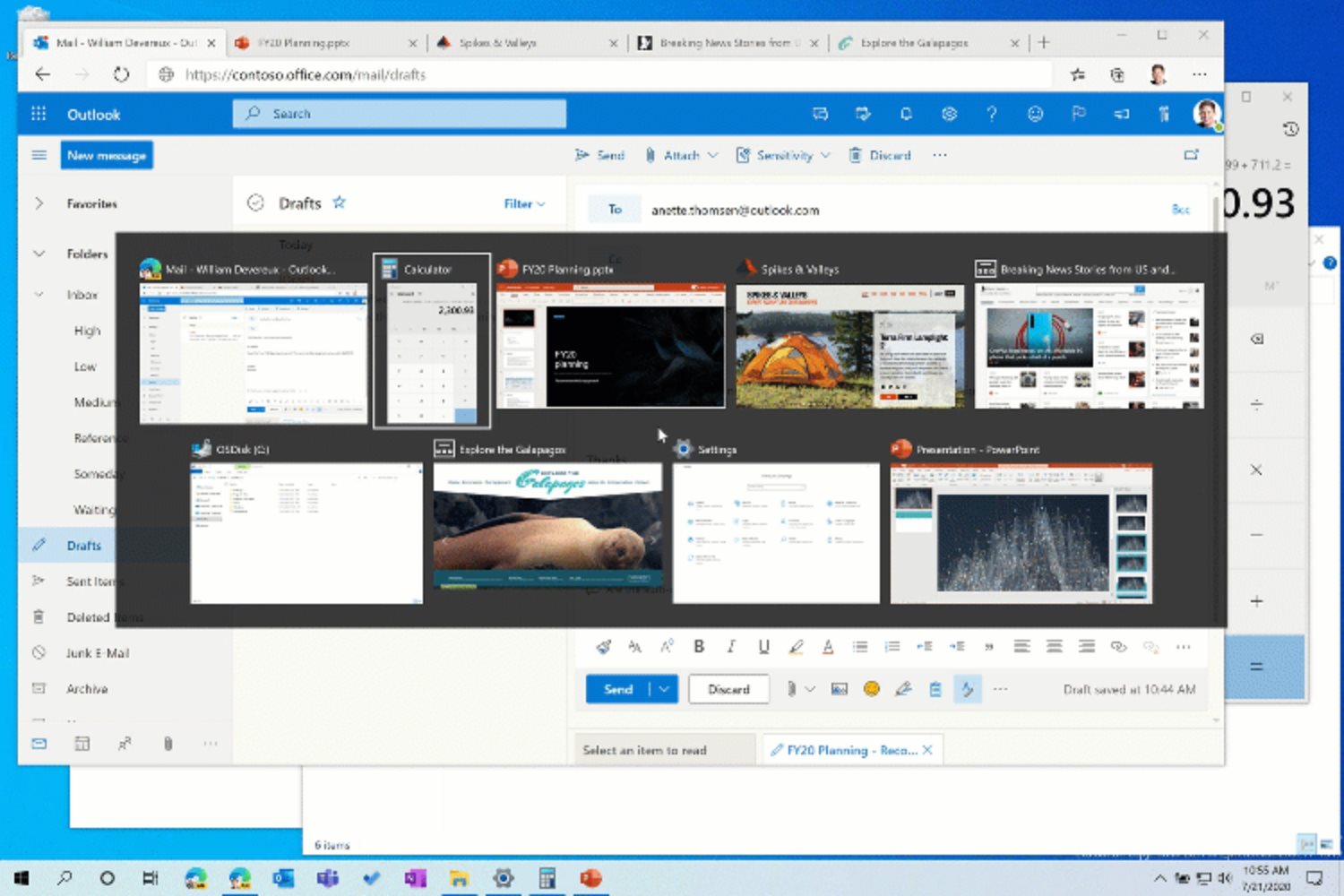The height and width of the screenshot is (896, 1344).
Task: Open the Outlook app launcher grid
Action: [x=39, y=114]
